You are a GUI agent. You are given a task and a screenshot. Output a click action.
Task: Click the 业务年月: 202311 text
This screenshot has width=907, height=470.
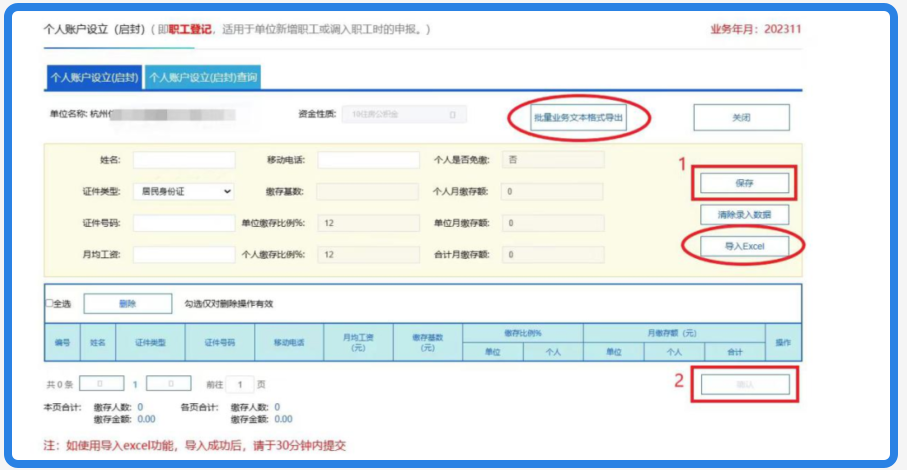point(755,29)
